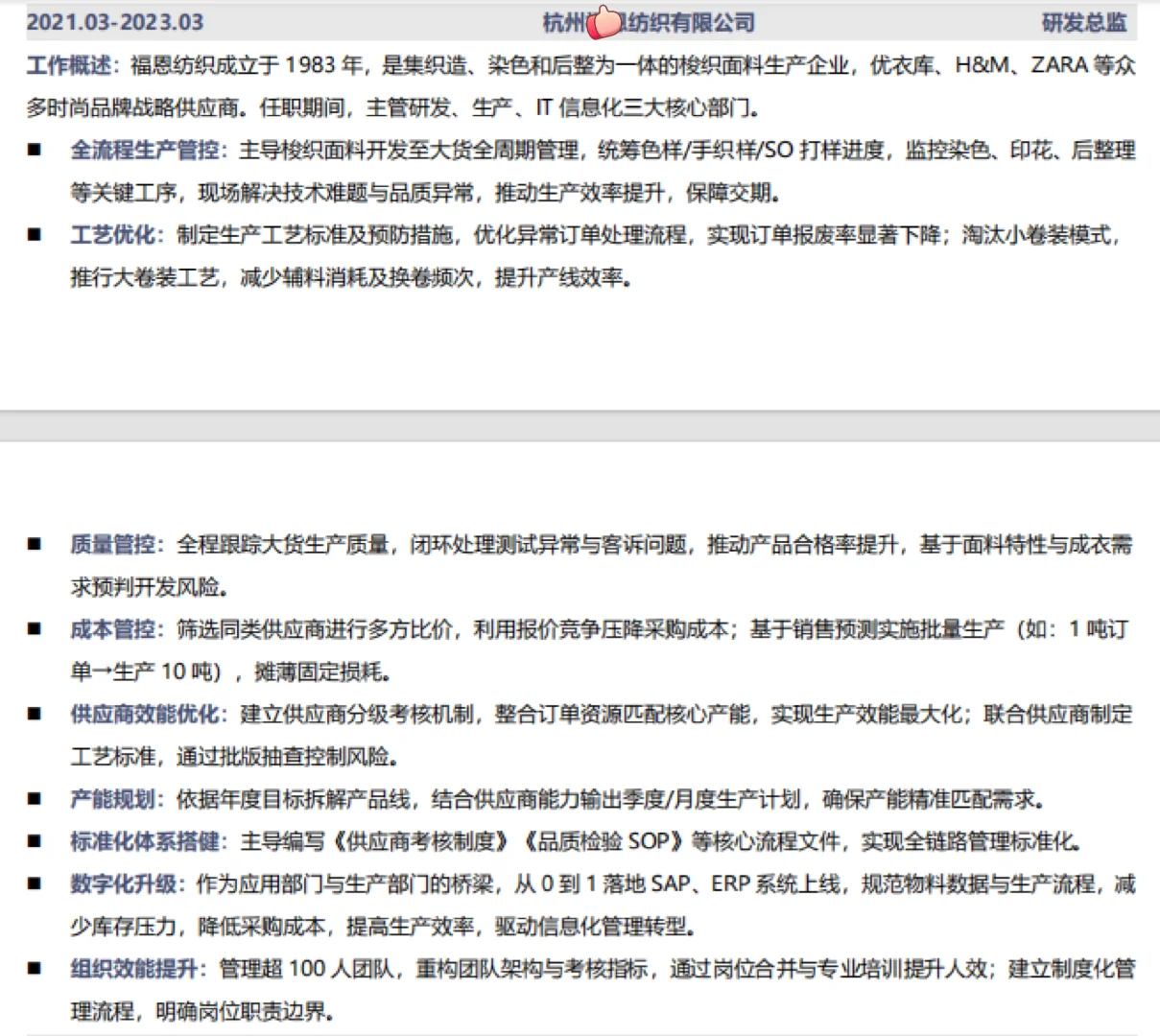Click the phrase 确保产能精准匹配需求
The width and height of the screenshot is (1160, 1036).
[929, 799]
